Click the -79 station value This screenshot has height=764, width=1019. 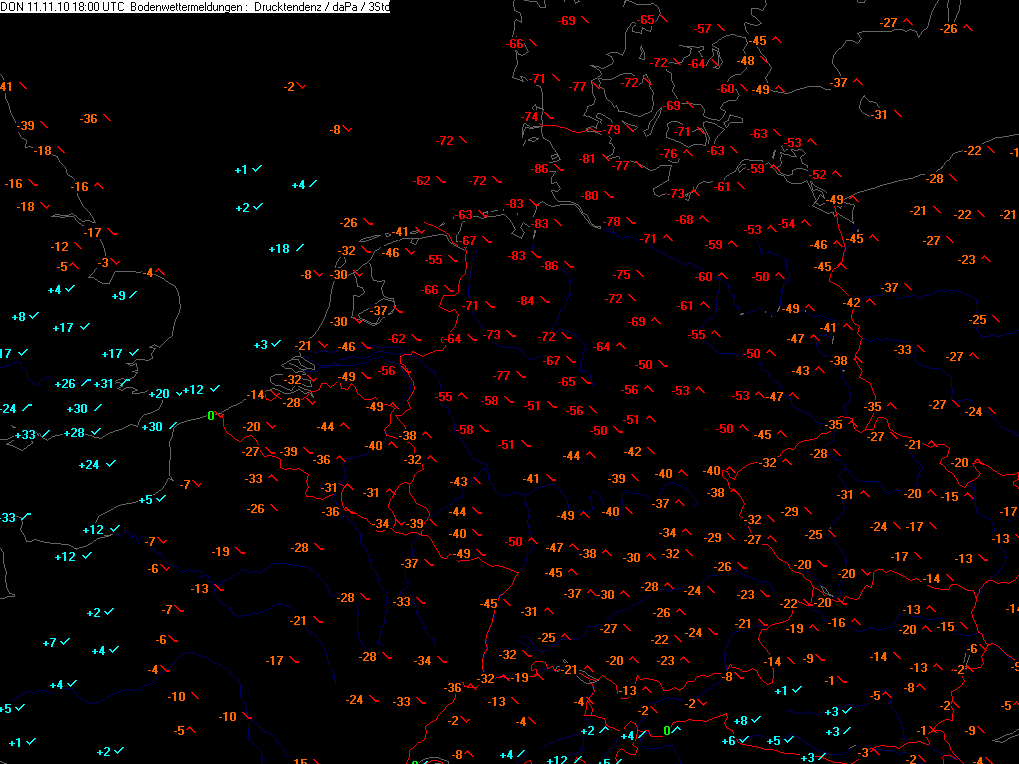612,130
